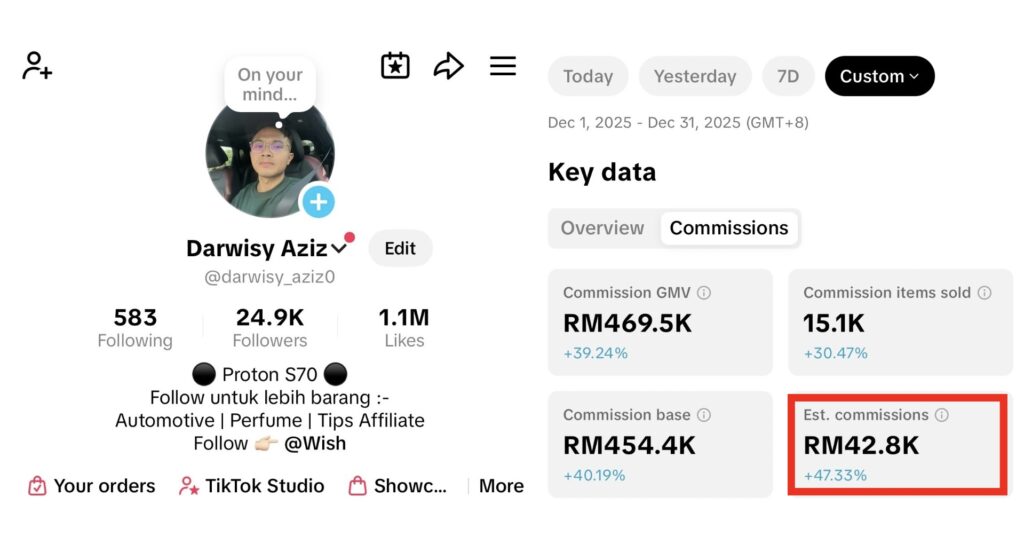Click info icon beside Est. commissions
This screenshot has width=1024, height=544.
(942, 415)
